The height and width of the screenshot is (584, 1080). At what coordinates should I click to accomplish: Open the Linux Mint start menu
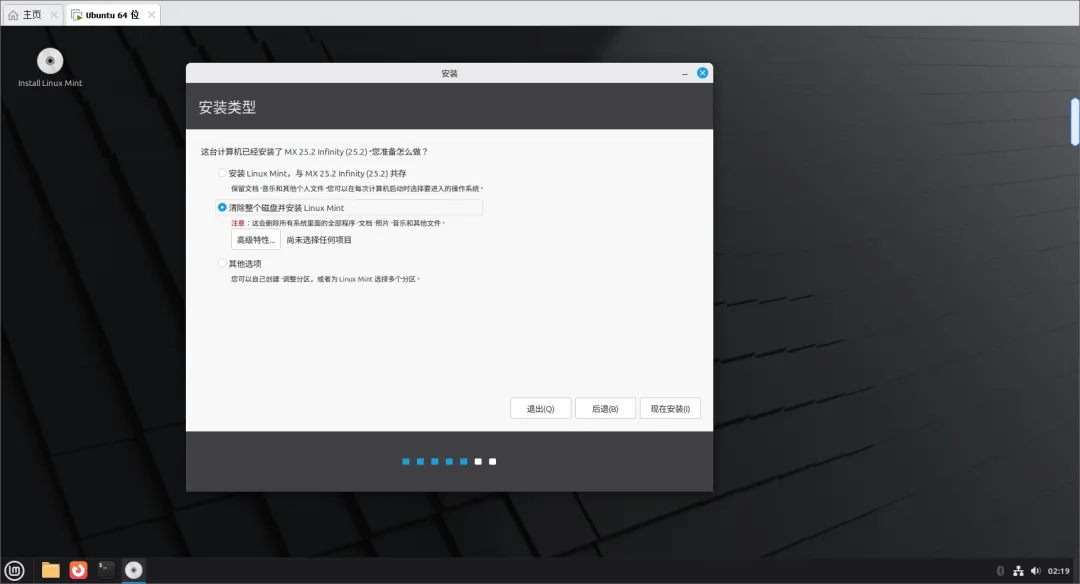pos(14,570)
